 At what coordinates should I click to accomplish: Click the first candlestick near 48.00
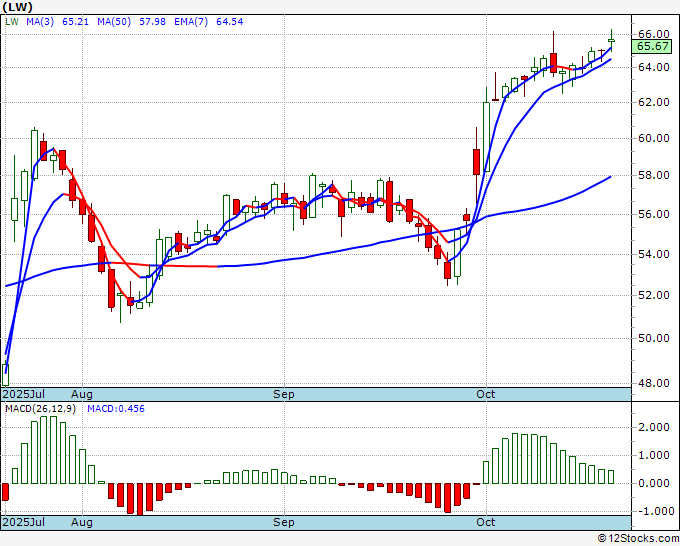pos(6,374)
